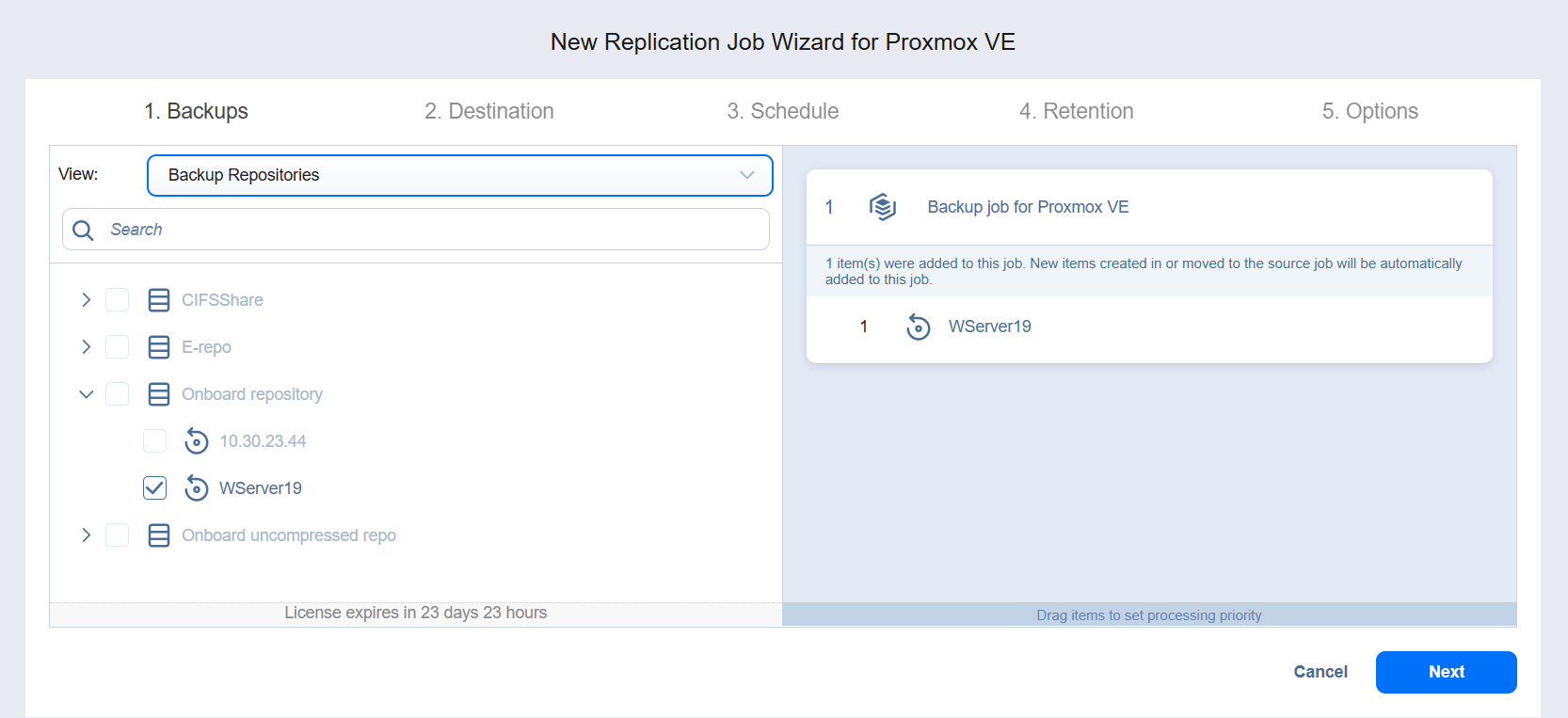Click the WServer19 icon in the job list
The height and width of the screenshot is (718, 1568).
click(x=918, y=327)
